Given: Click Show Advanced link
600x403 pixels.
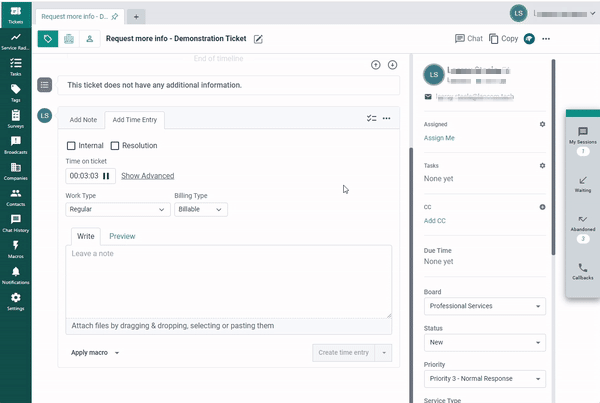Looking at the screenshot, I should pos(148,176).
